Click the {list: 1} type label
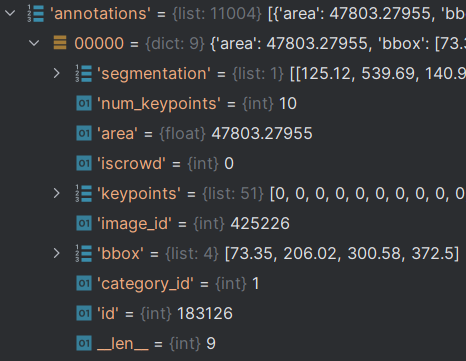Image resolution: width=466 pixels, height=361 pixels. [x=258, y=74]
